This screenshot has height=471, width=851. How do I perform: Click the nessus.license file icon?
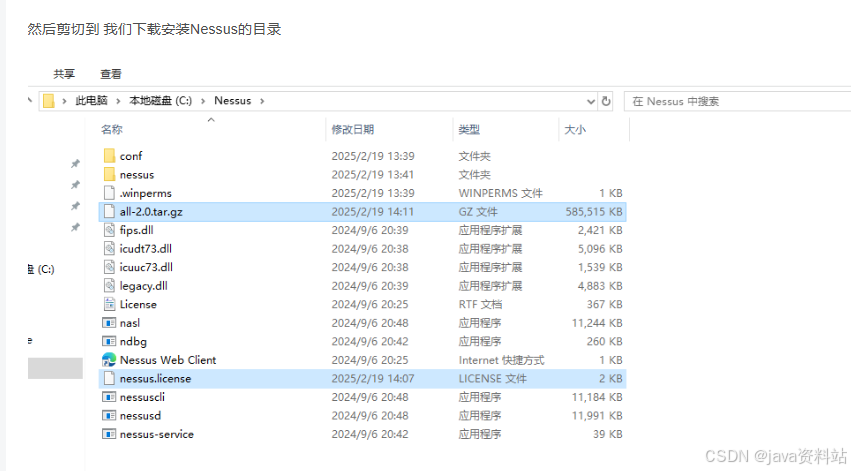[x=109, y=378]
